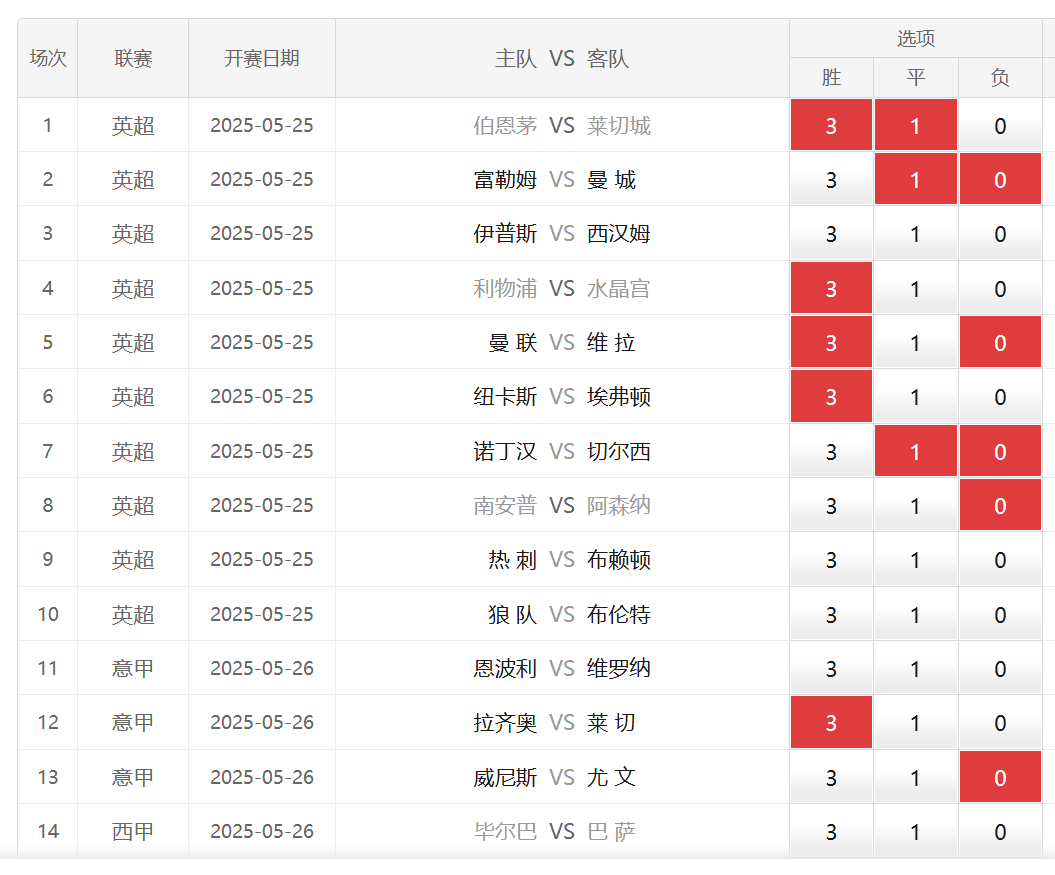This screenshot has width=1055, height=875.
Task: Select draw (1) for 南安普 VS 阿森纳
Action: tap(916, 505)
